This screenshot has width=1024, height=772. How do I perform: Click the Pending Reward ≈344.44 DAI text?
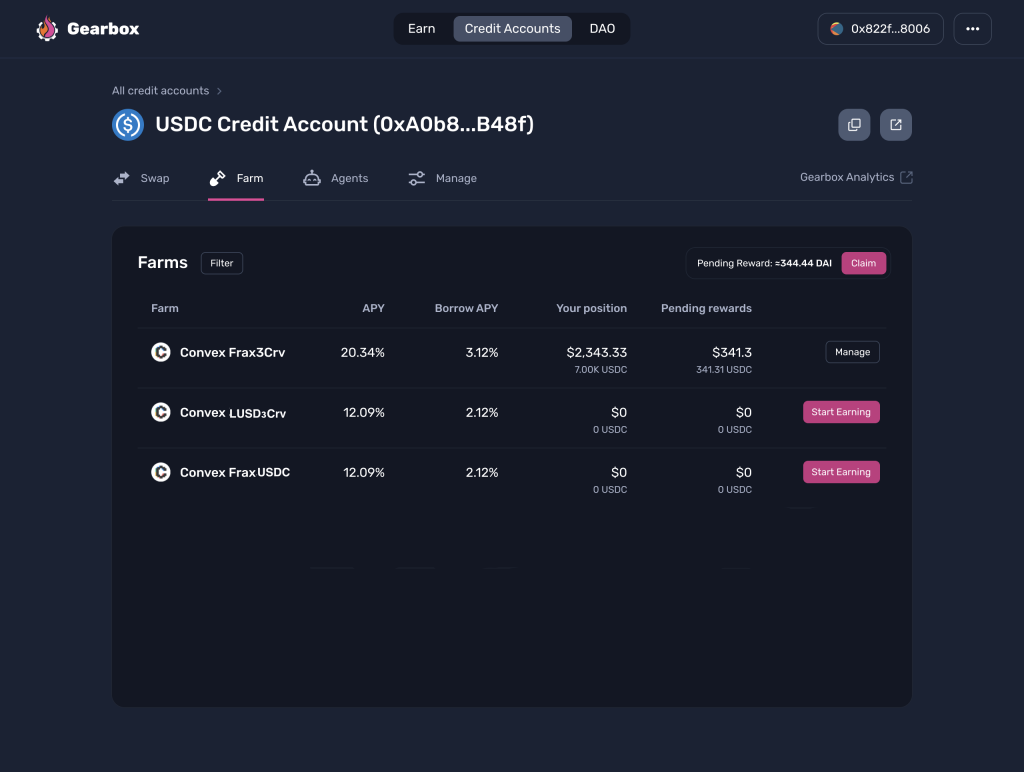pos(764,263)
